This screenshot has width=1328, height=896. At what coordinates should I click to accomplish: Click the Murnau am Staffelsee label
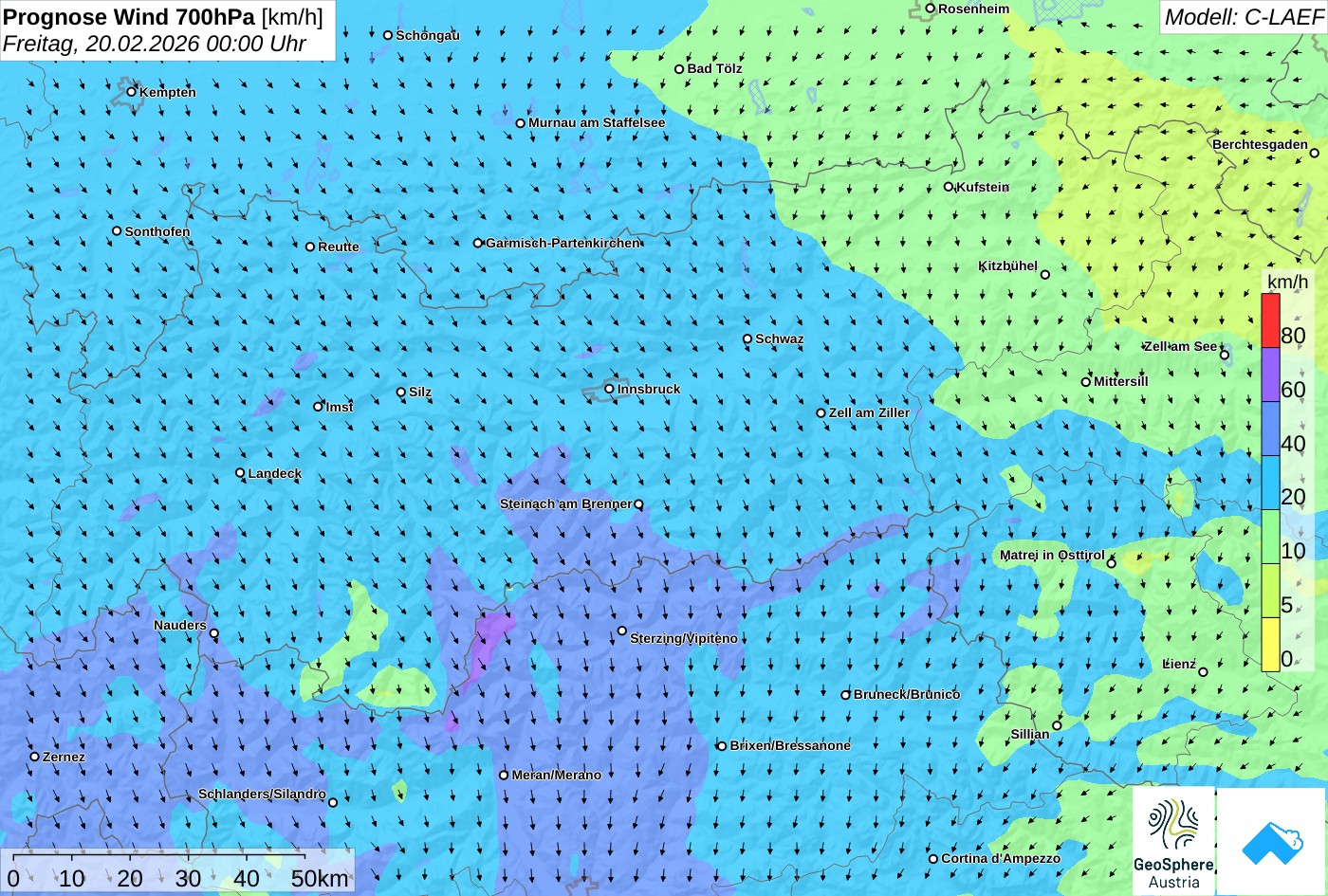[x=597, y=122]
